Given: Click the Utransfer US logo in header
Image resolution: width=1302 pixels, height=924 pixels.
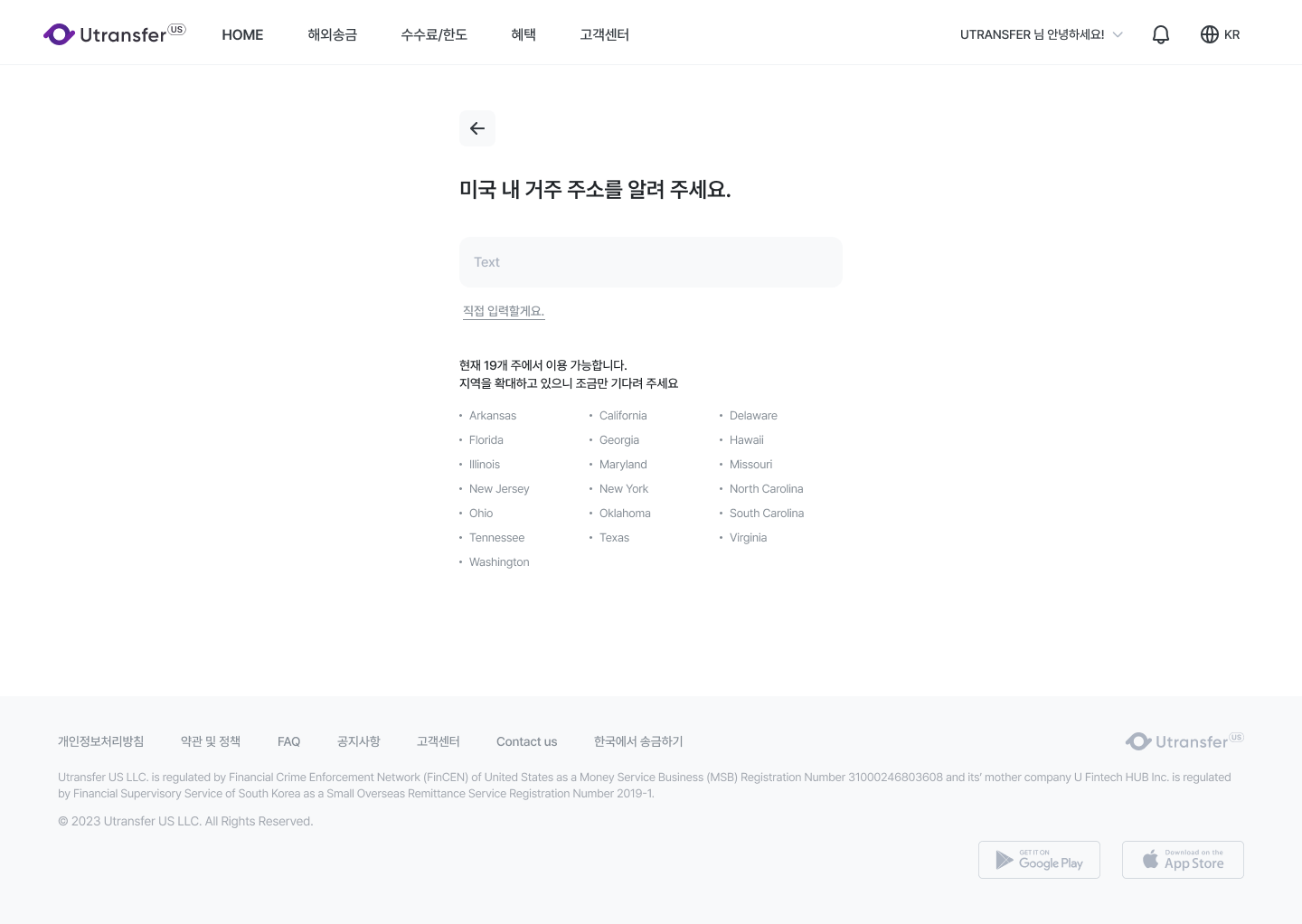Looking at the screenshot, I should tap(115, 34).
